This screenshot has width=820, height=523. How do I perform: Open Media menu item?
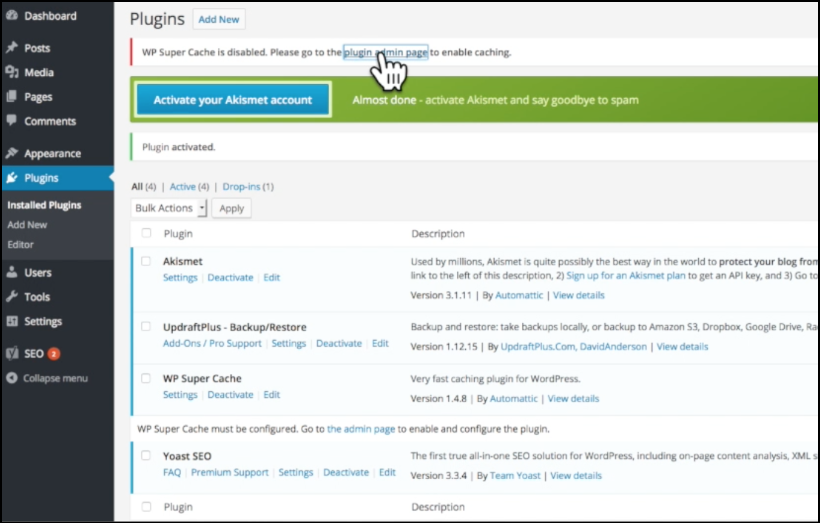[39, 72]
